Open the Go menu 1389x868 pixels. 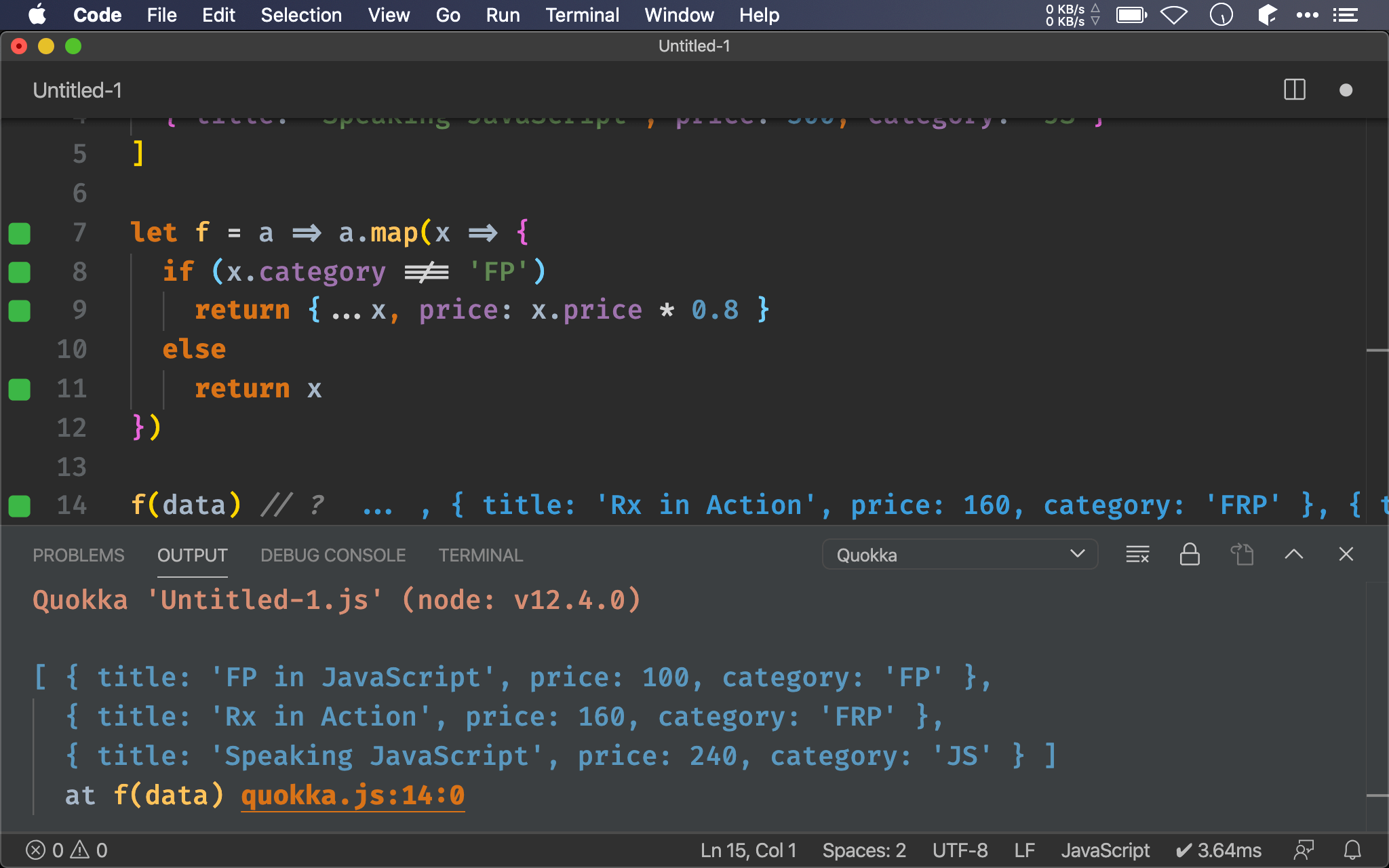pos(448,15)
